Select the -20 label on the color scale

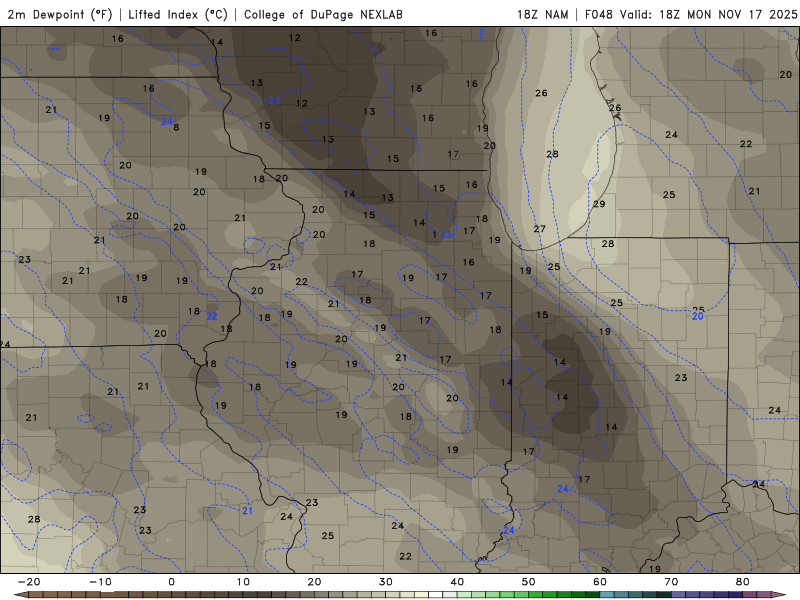point(29,582)
